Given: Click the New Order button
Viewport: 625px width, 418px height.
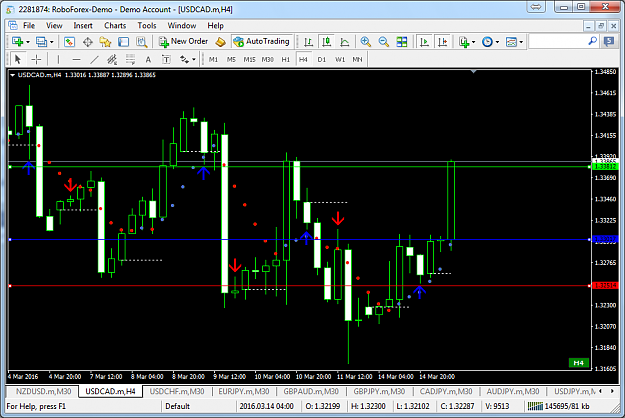Looking at the screenshot, I should pos(183,41).
